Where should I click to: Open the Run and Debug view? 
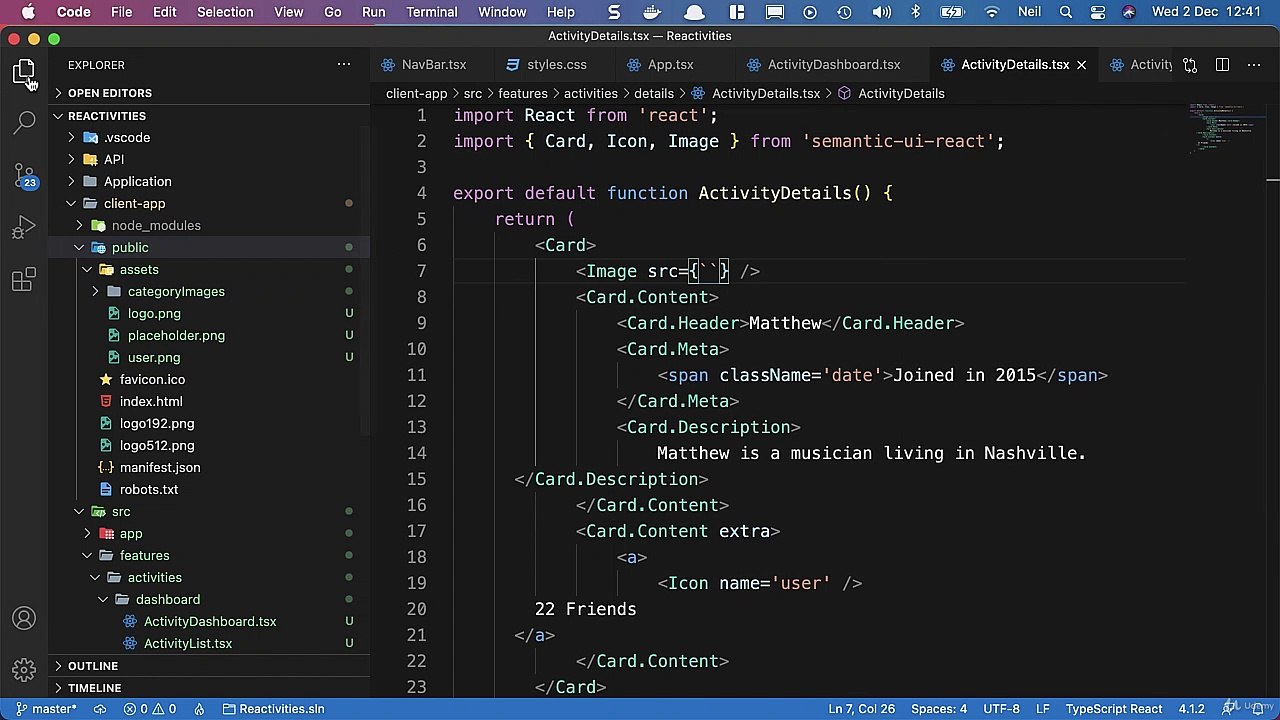pos(24,228)
